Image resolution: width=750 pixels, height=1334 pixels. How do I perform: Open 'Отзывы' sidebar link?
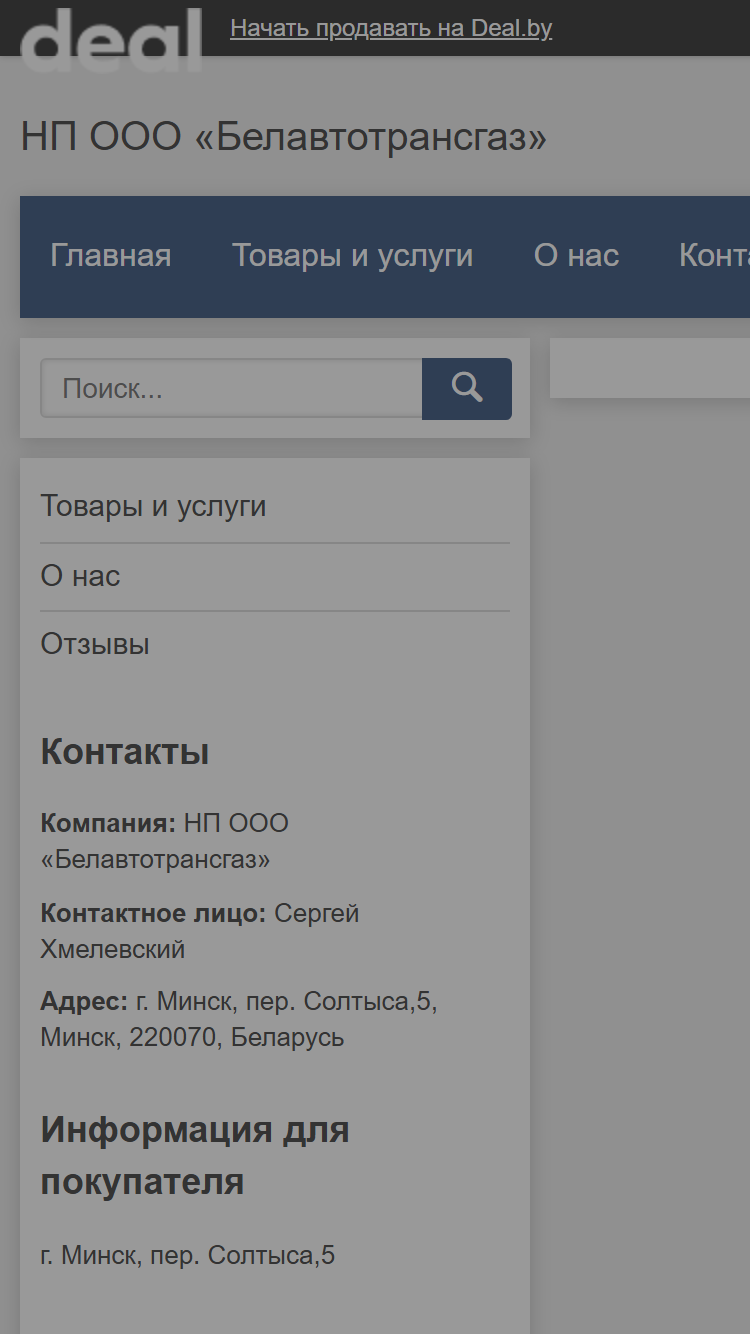click(x=95, y=644)
